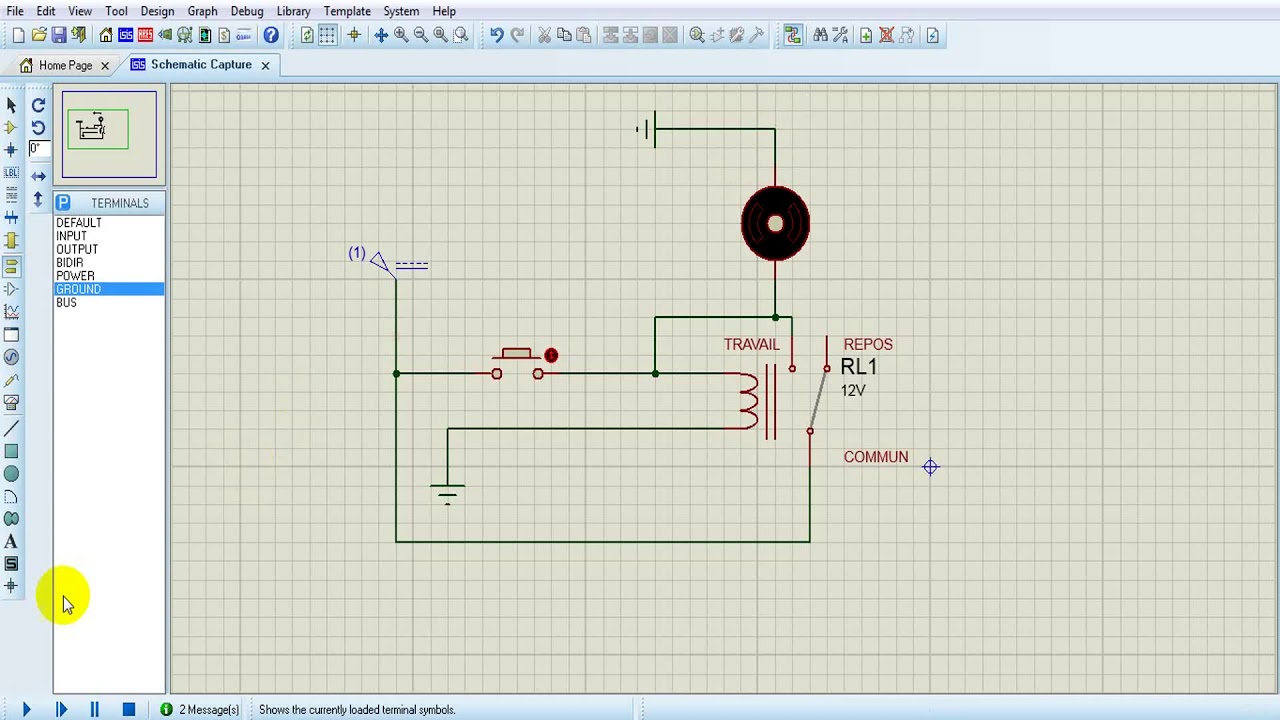Click the rotation angle input field
The height and width of the screenshot is (720, 1280).
coord(38,149)
